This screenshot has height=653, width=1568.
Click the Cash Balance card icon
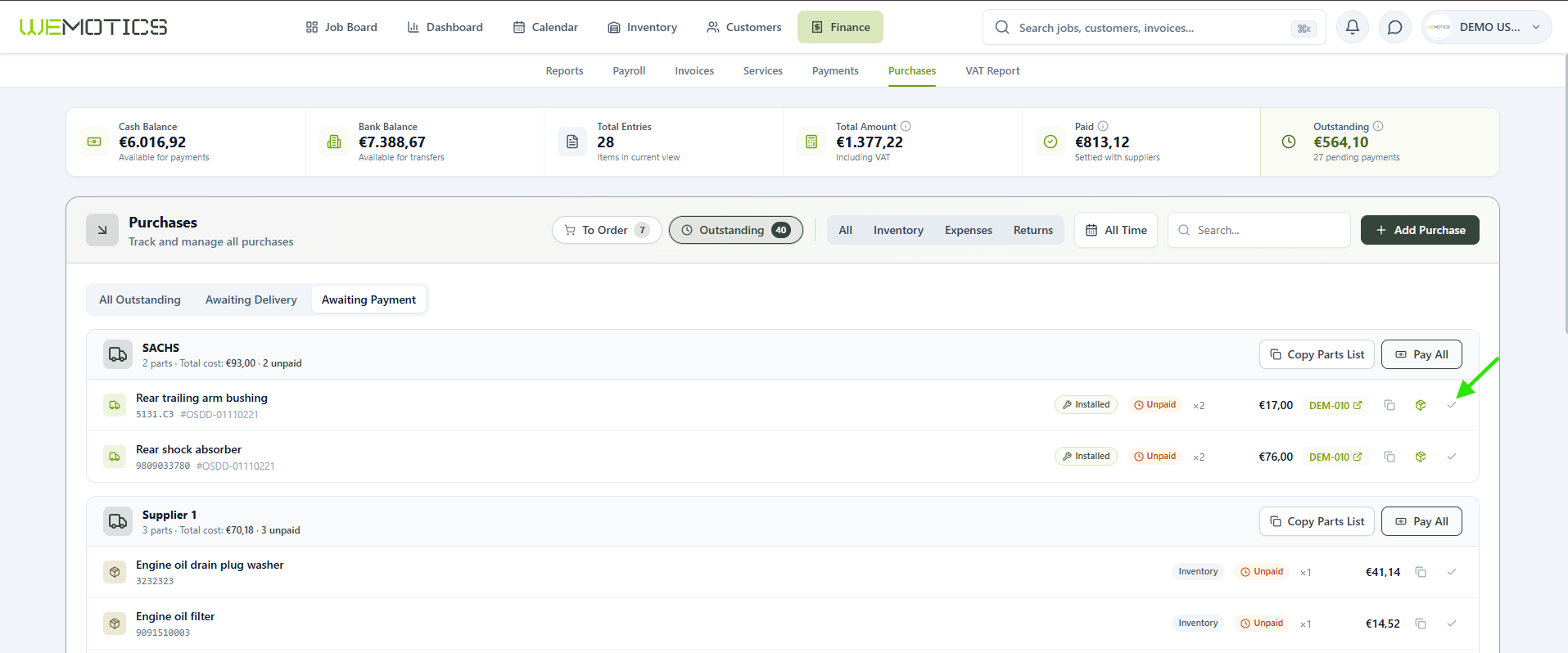(94, 142)
